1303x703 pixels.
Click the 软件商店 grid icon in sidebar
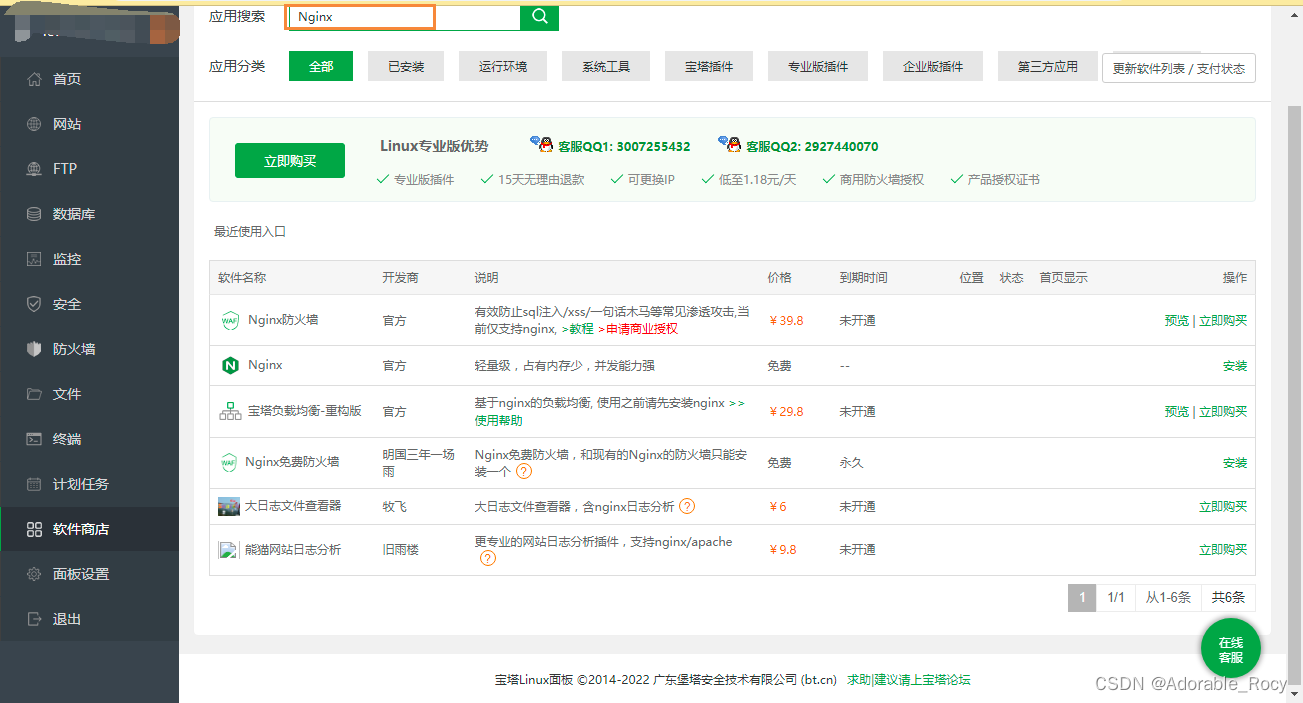[x=34, y=529]
